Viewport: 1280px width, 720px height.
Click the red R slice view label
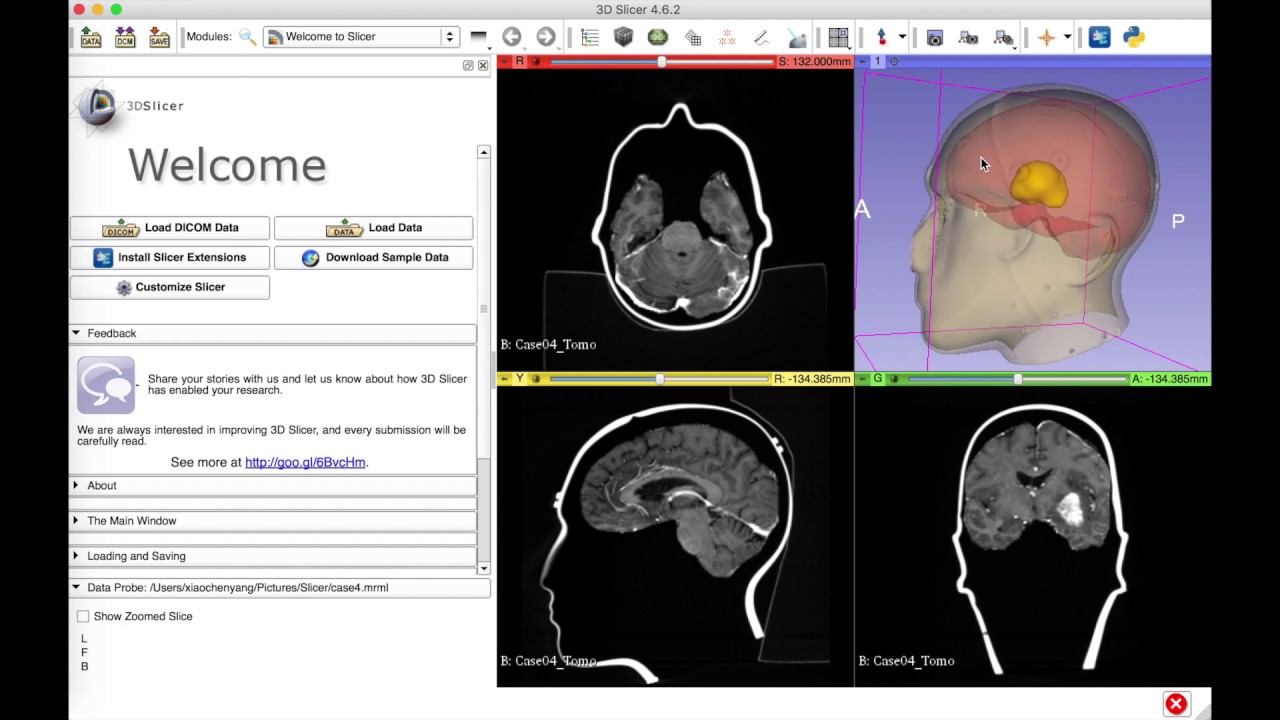519,62
